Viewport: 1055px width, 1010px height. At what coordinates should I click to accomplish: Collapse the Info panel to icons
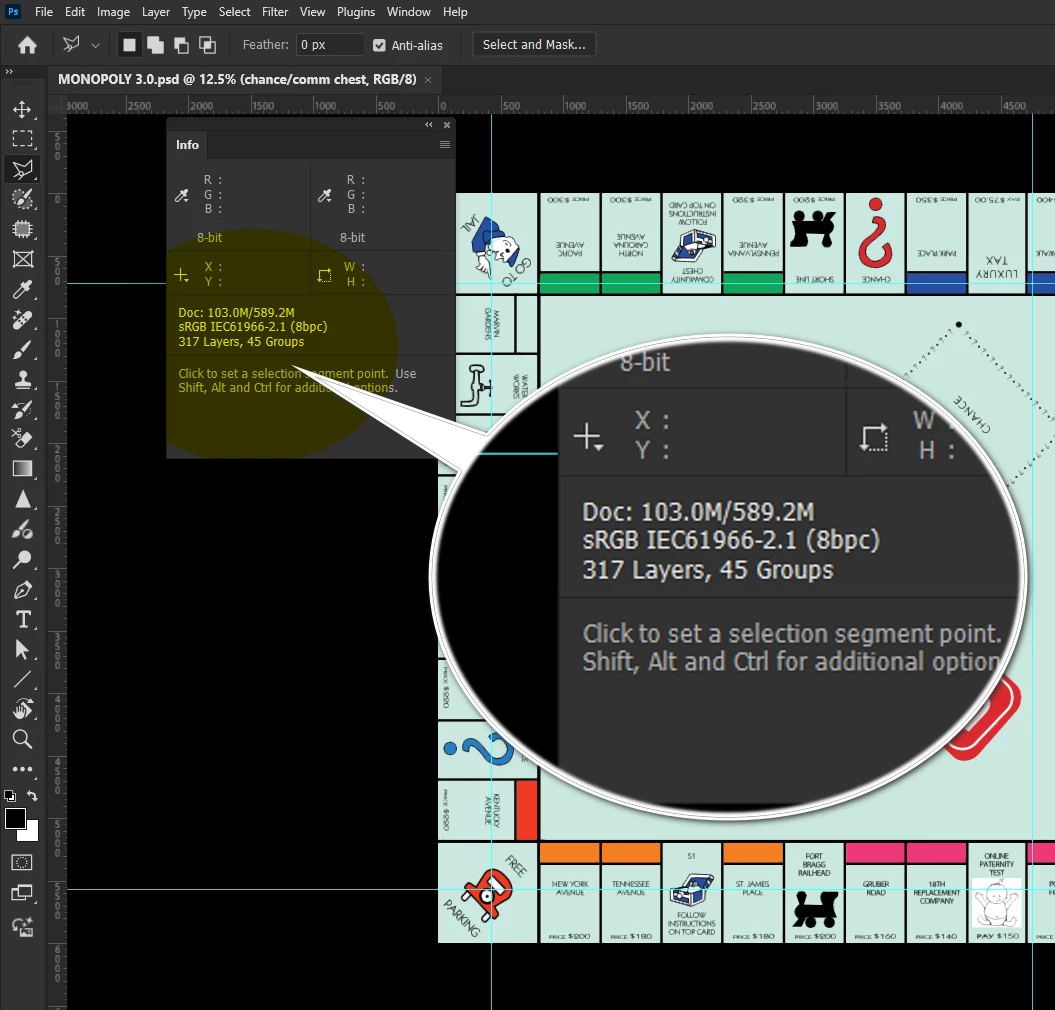(x=429, y=124)
